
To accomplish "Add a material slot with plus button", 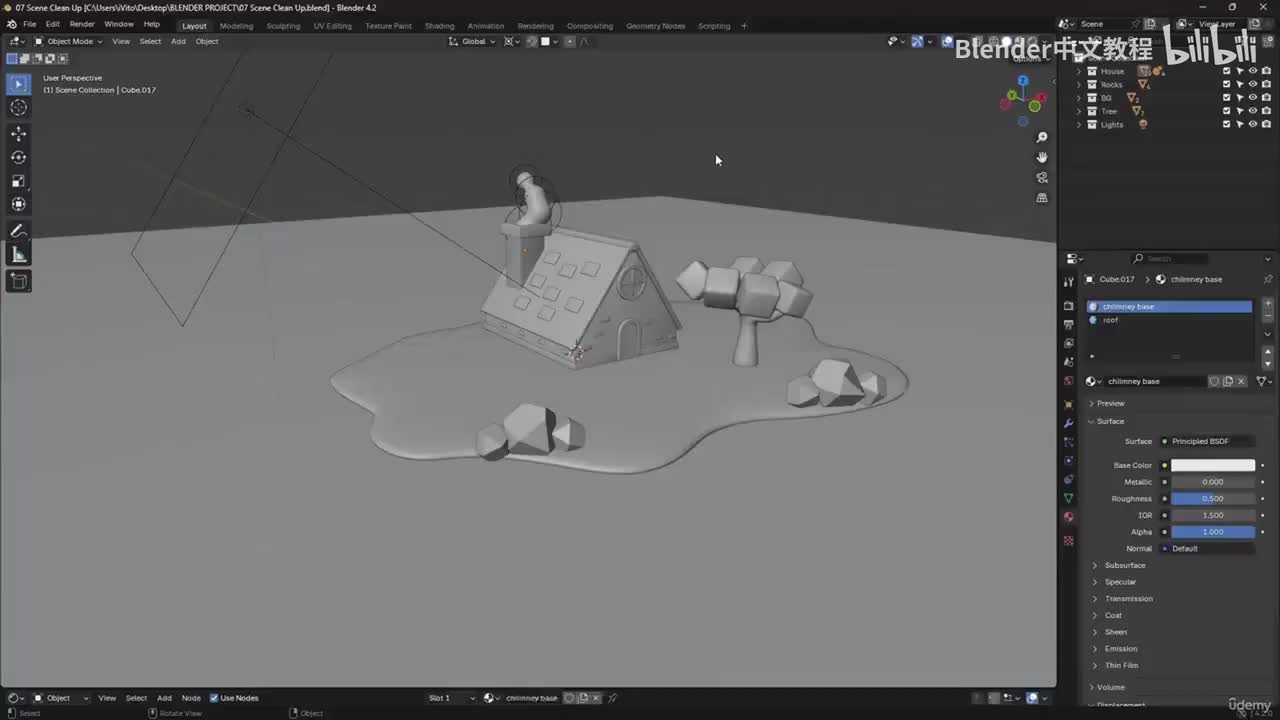I will click(x=1268, y=303).
